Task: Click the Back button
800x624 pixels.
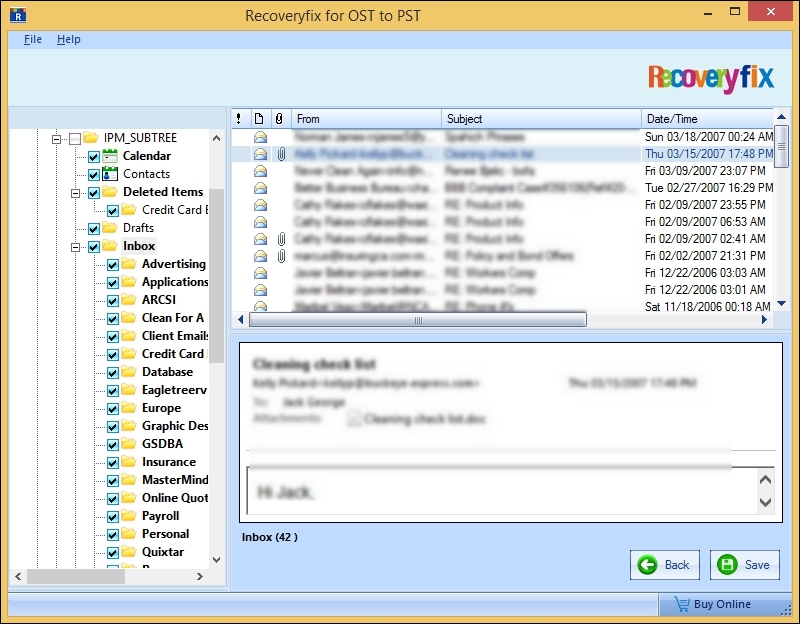Action: point(665,565)
